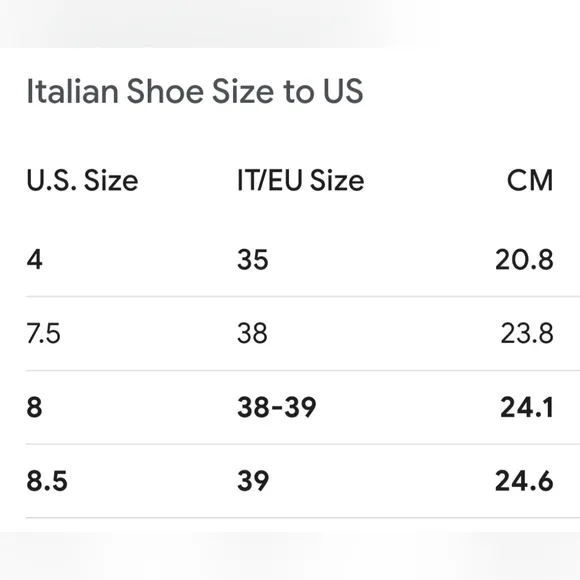The width and height of the screenshot is (580, 580).
Task: Click U.S. size 7.5 cell
Action: tap(43, 333)
